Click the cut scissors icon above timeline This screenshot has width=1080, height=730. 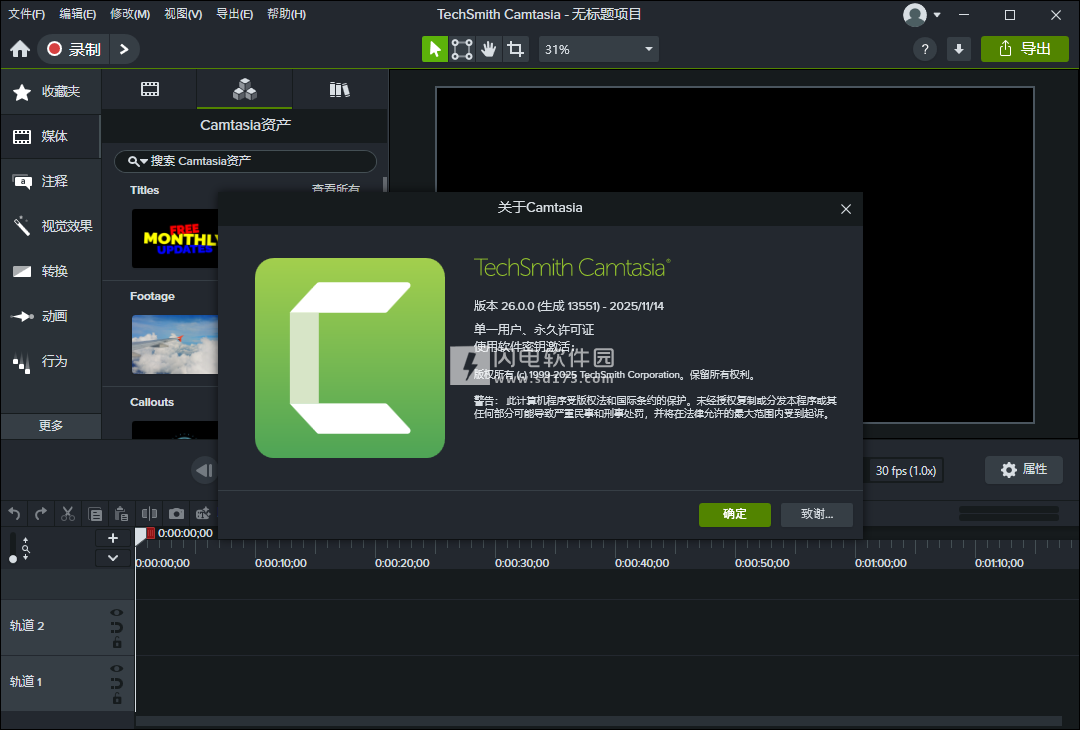pos(68,514)
